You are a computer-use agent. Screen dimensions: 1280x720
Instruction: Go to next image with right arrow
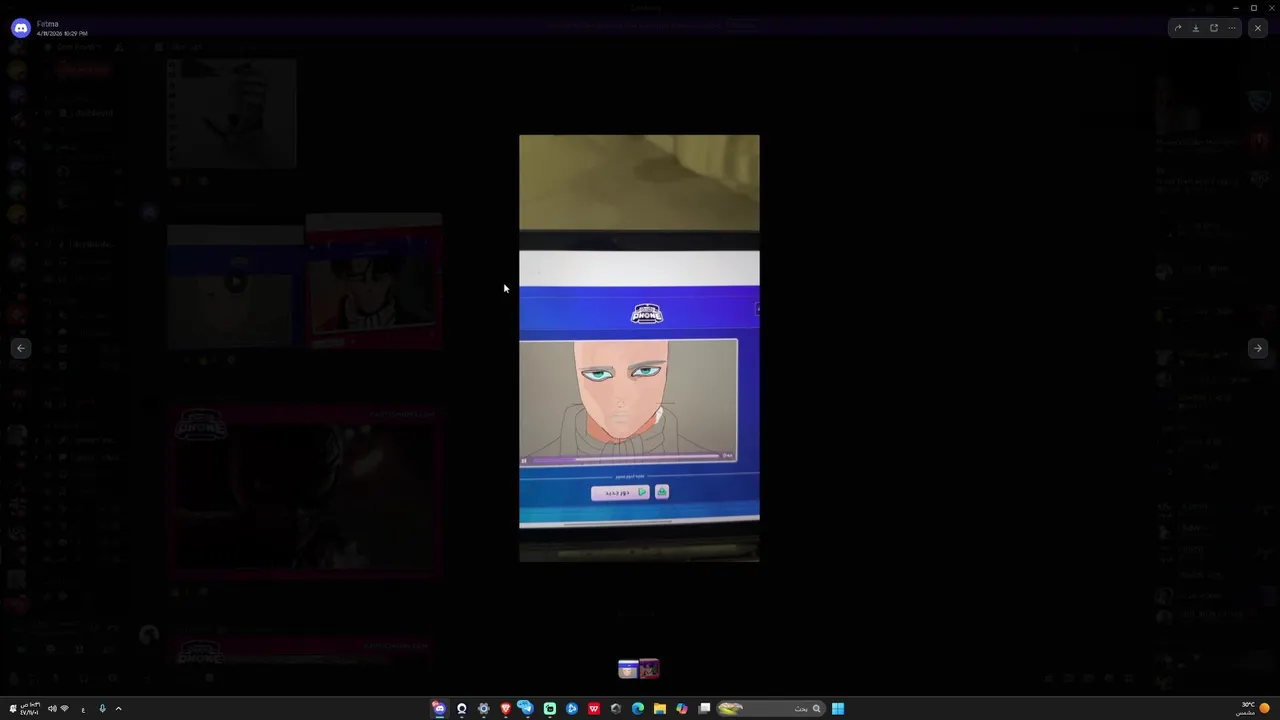pos(1258,348)
